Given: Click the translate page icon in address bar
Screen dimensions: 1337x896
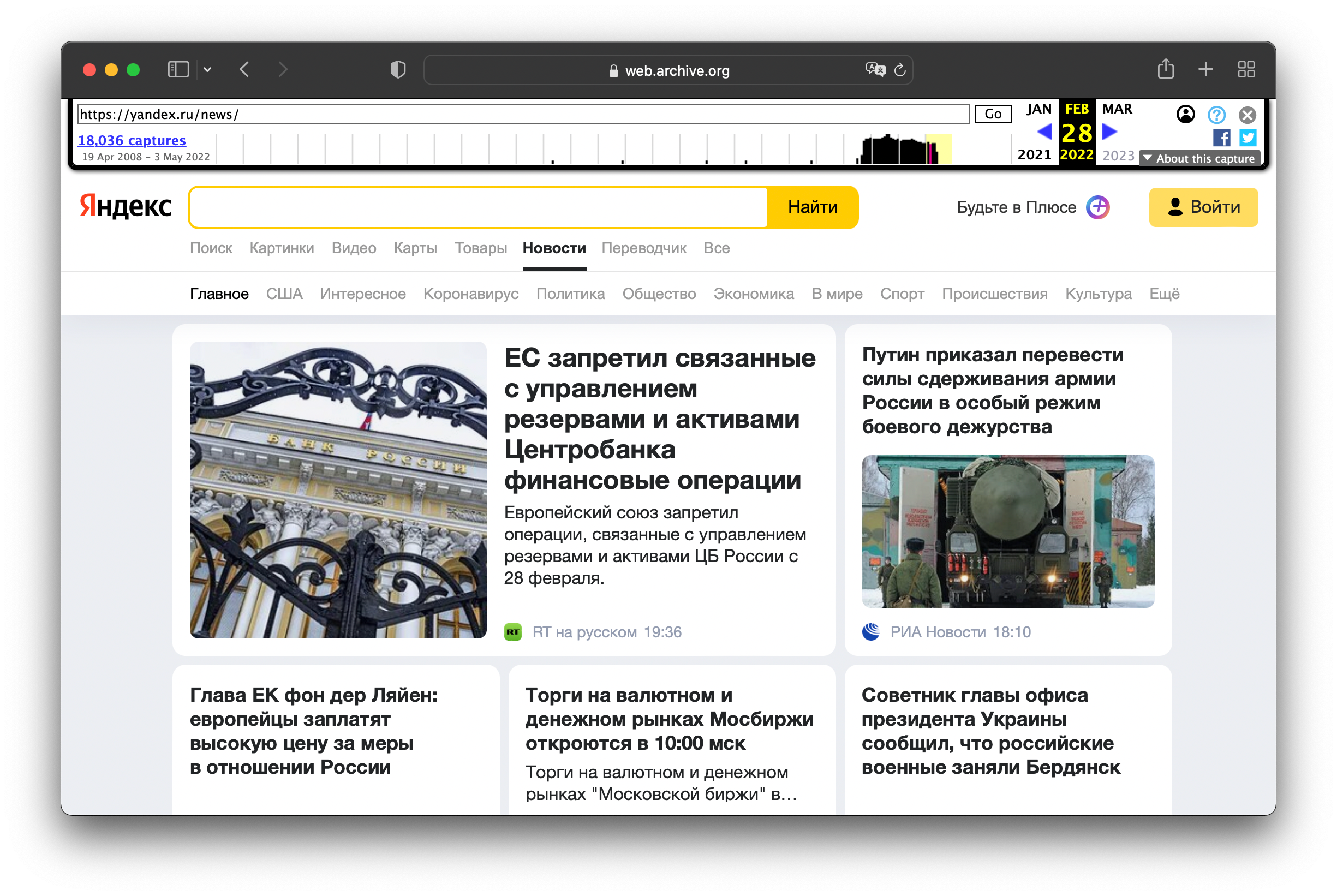Looking at the screenshot, I should coord(875,70).
